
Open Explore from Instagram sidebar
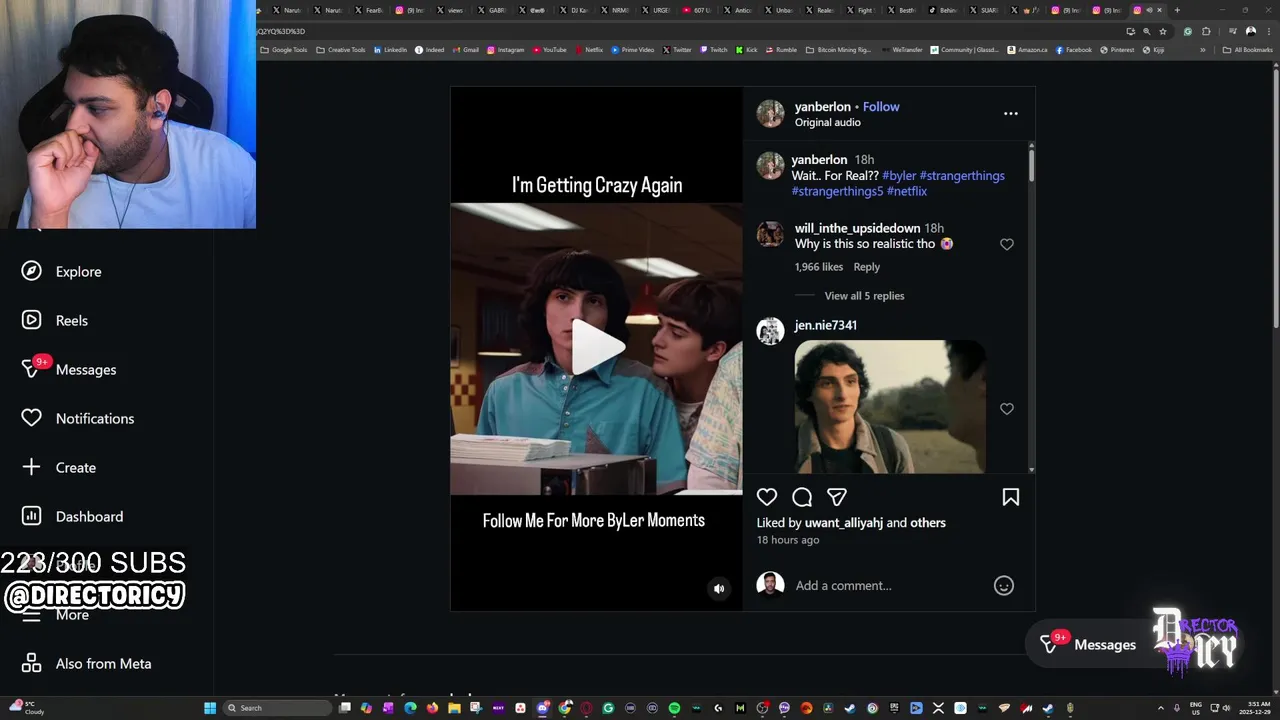tap(62, 272)
